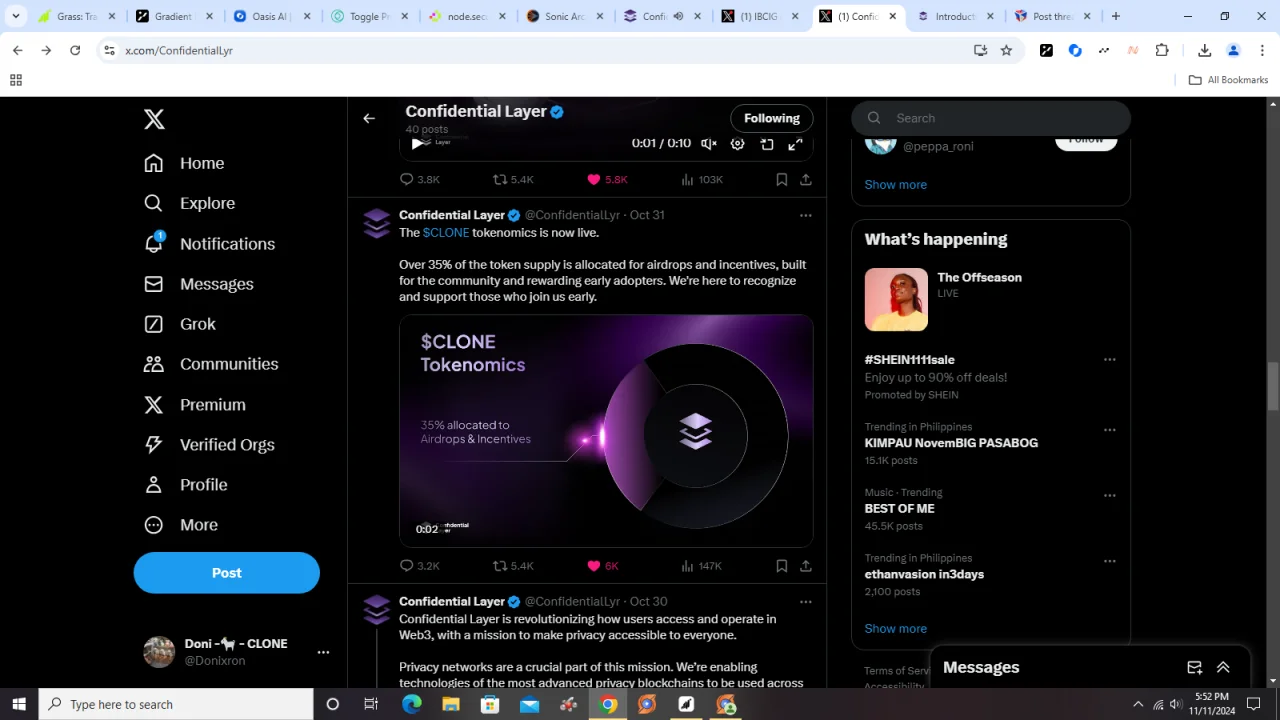Click the Windows taskbar search box
Viewport: 1280px width, 720px height.
coord(176,704)
